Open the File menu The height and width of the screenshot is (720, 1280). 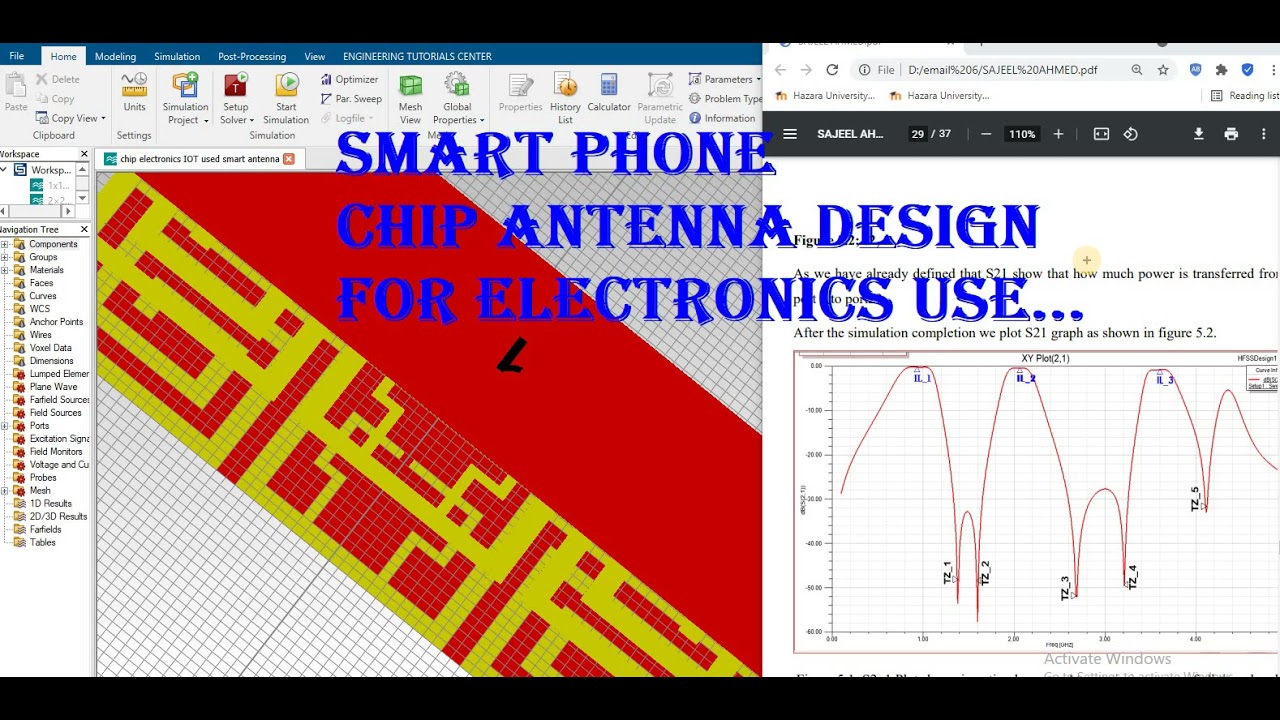point(17,56)
